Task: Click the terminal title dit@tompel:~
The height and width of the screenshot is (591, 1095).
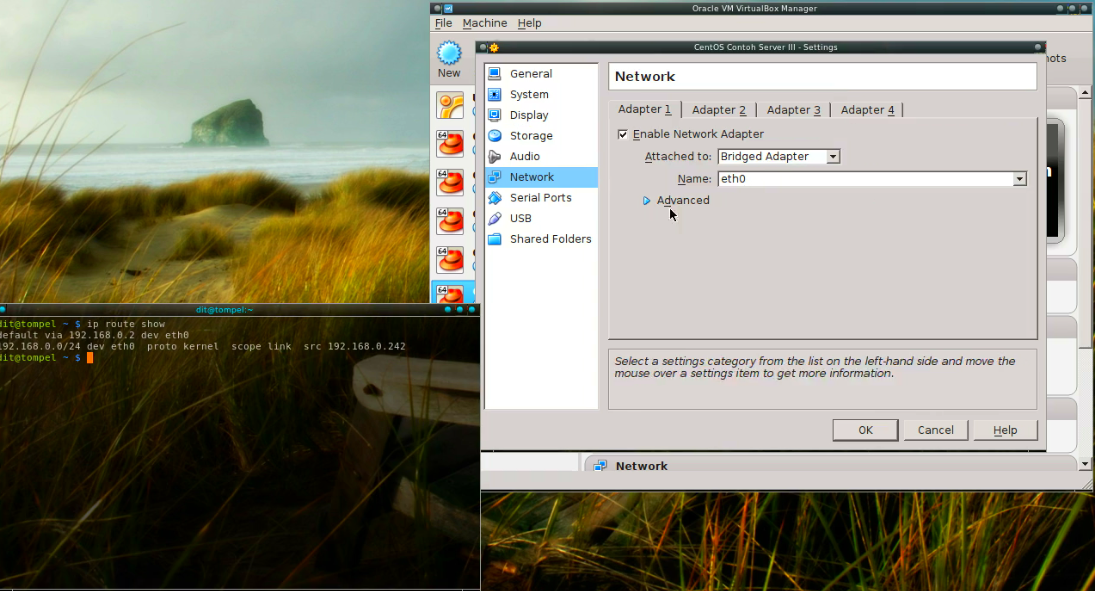Action: (224, 309)
